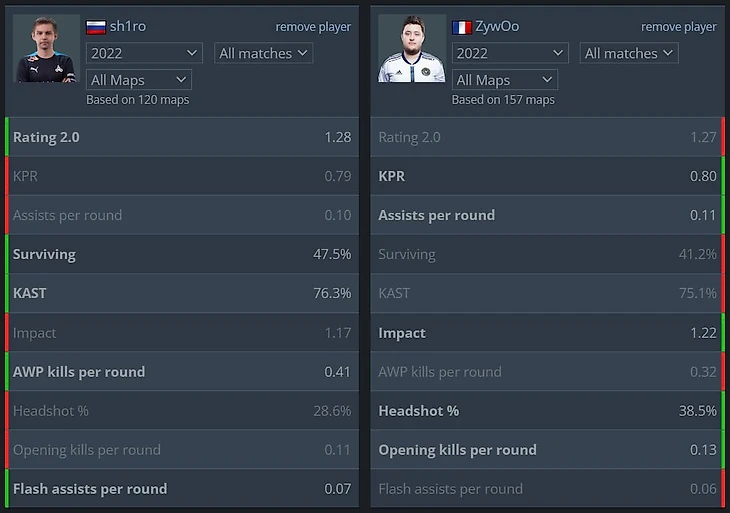This screenshot has height=513, width=730.
Task: Select sh1ro's Flash assists per round row
Action: pos(182,489)
